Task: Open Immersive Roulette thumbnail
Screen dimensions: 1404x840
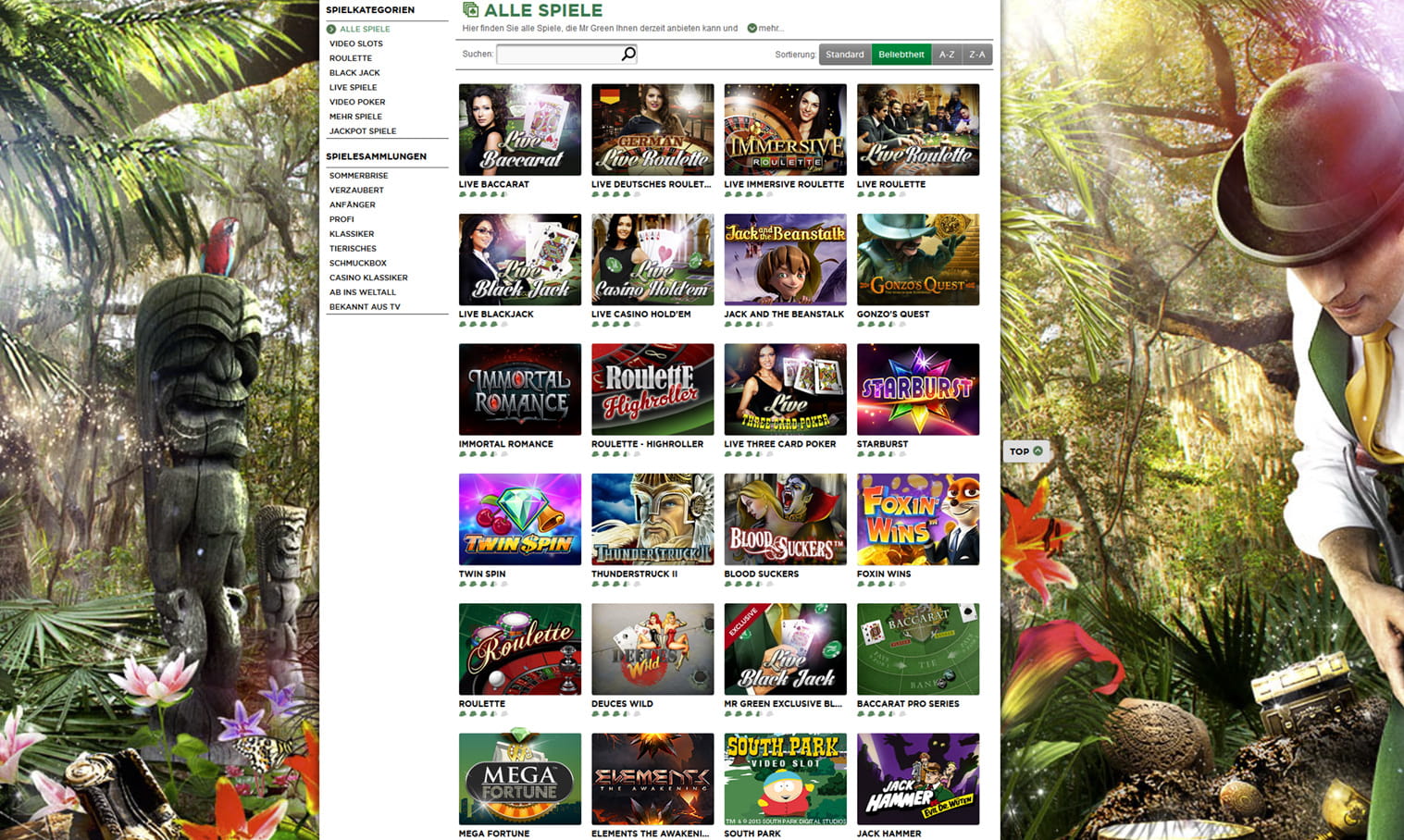Action: point(785,130)
